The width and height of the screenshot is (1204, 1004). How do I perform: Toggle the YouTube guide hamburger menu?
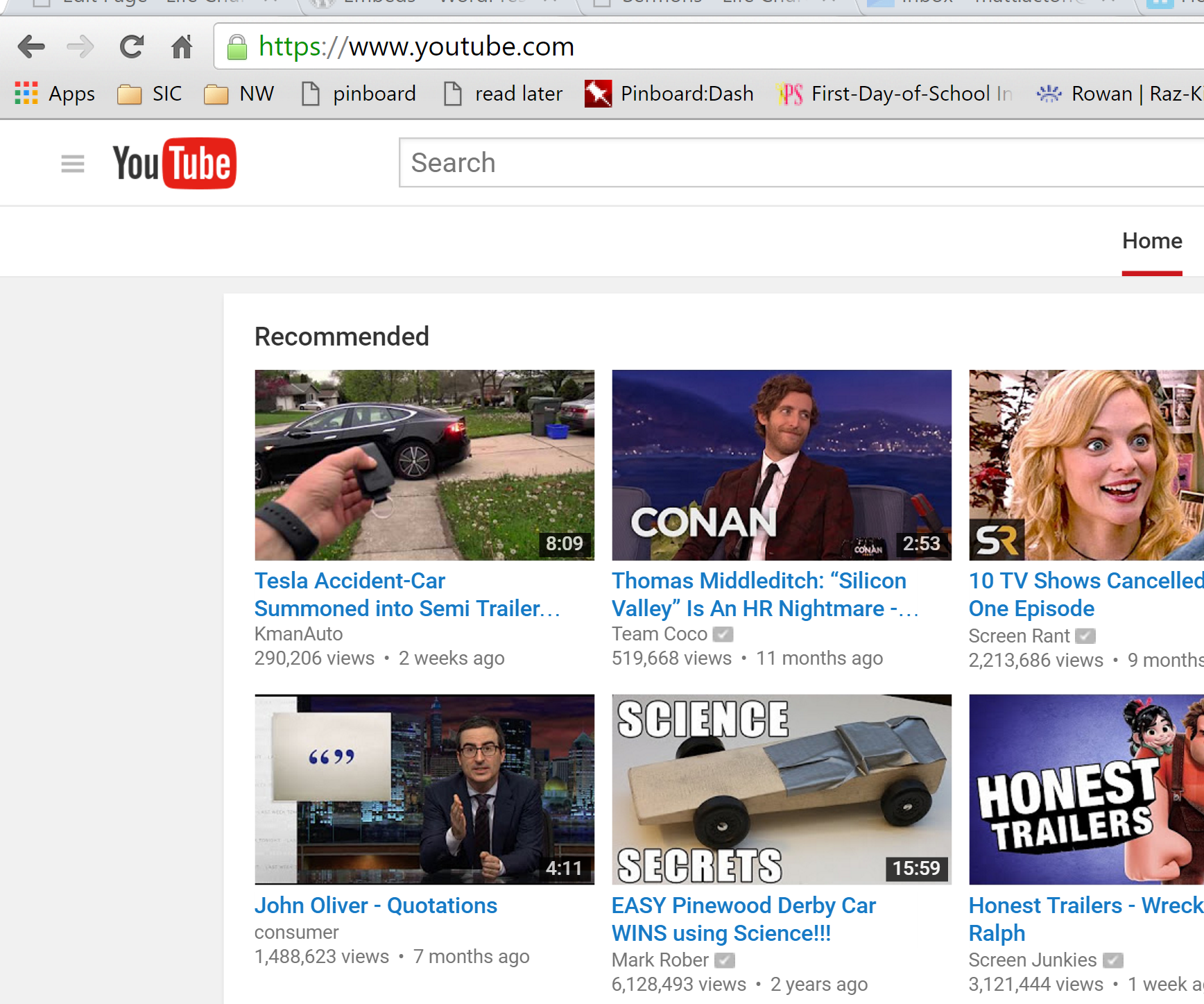(x=73, y=164)
